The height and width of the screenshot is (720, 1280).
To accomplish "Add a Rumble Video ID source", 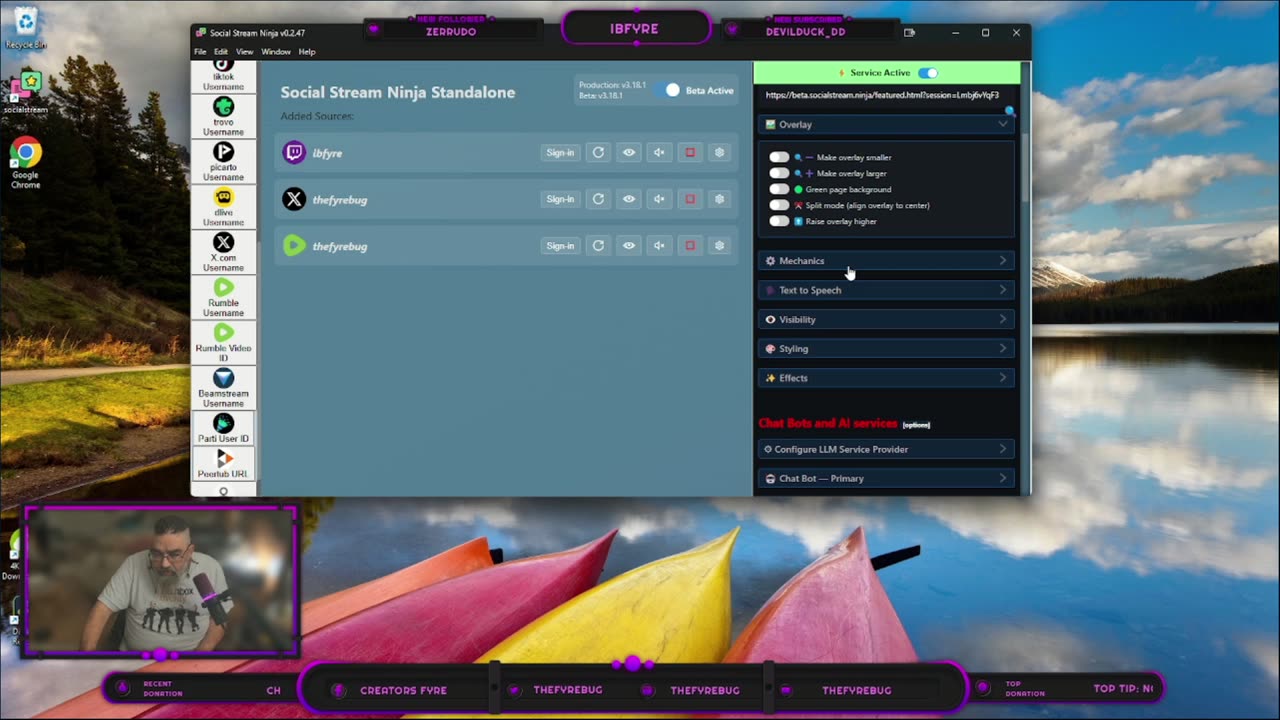I will tap(223, 342).
